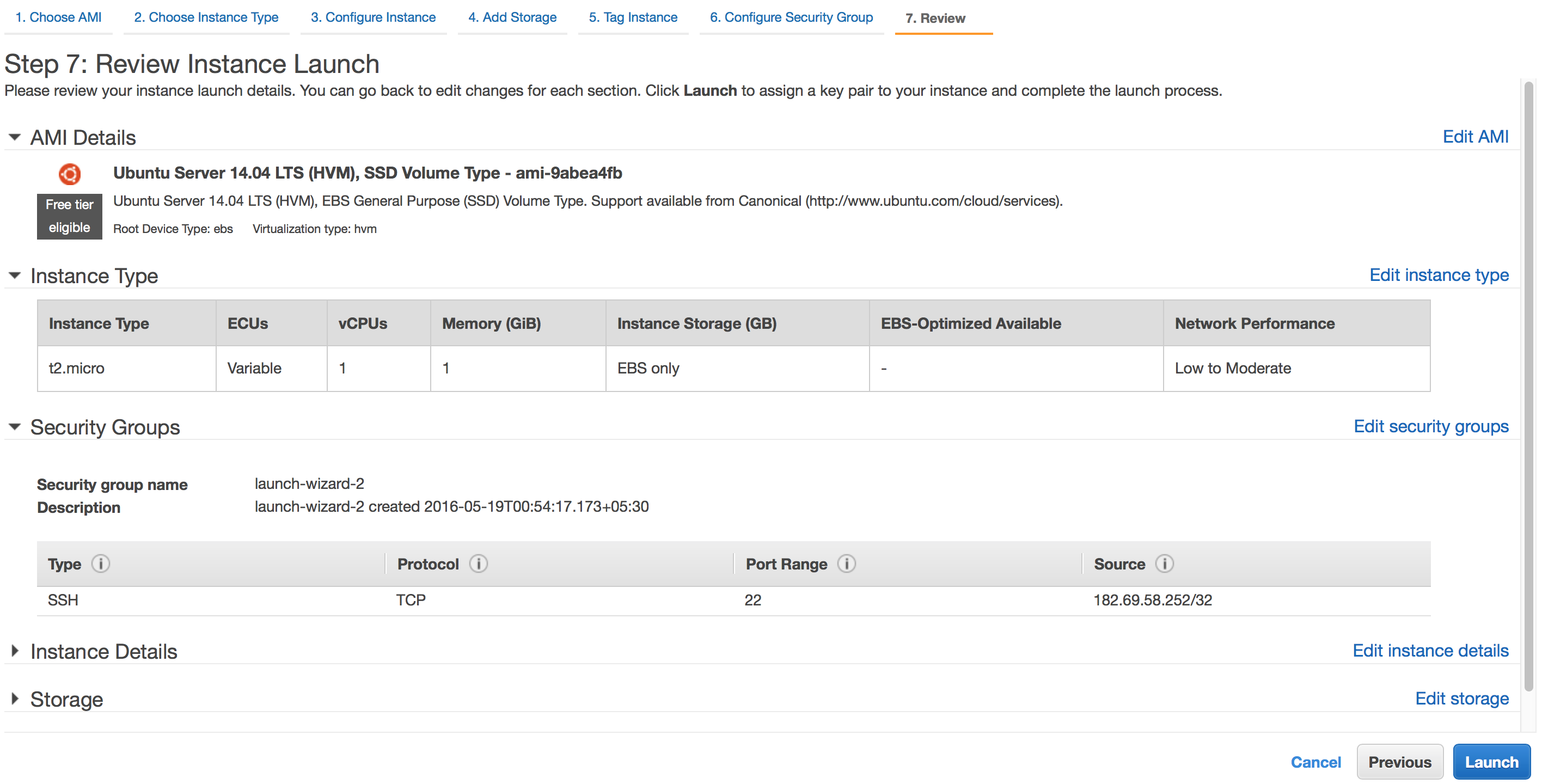Collapse the AMI Details section
The width and height of the screenshot is (1542, 784).
click(15, 138)
